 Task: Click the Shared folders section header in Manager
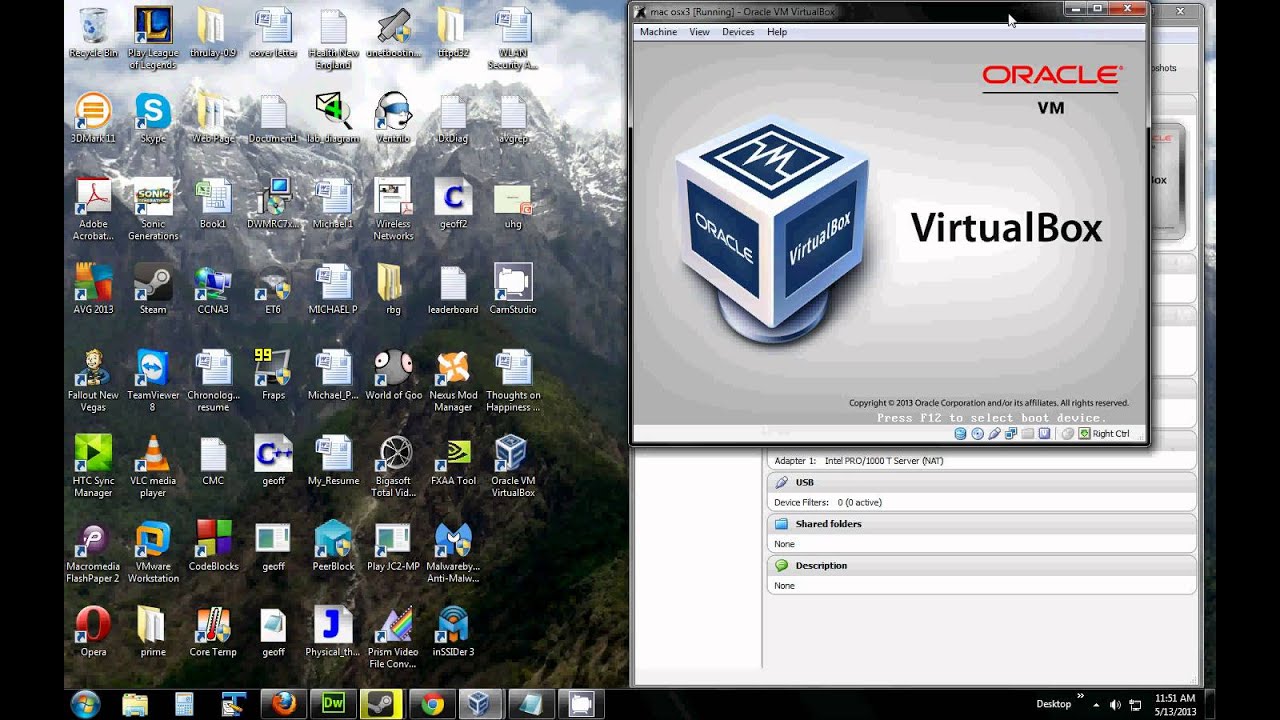[982, 524]
